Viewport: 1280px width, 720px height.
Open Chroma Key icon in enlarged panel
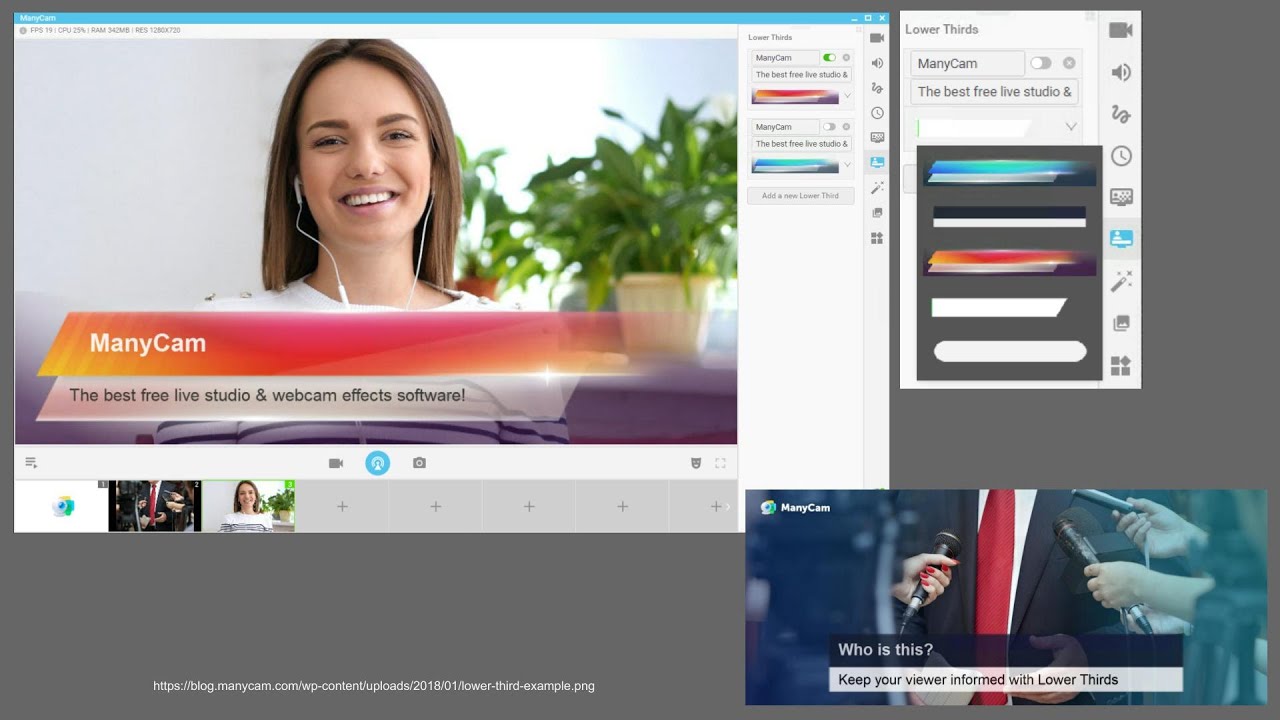[x=1121, y=197]
